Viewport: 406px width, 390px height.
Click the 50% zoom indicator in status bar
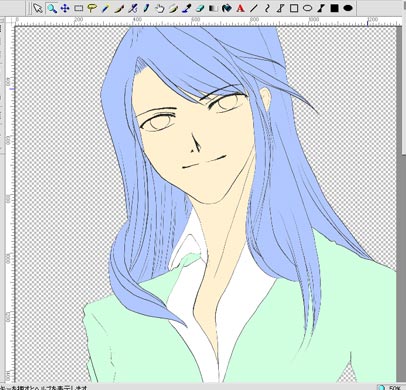(x=394, y=388)
